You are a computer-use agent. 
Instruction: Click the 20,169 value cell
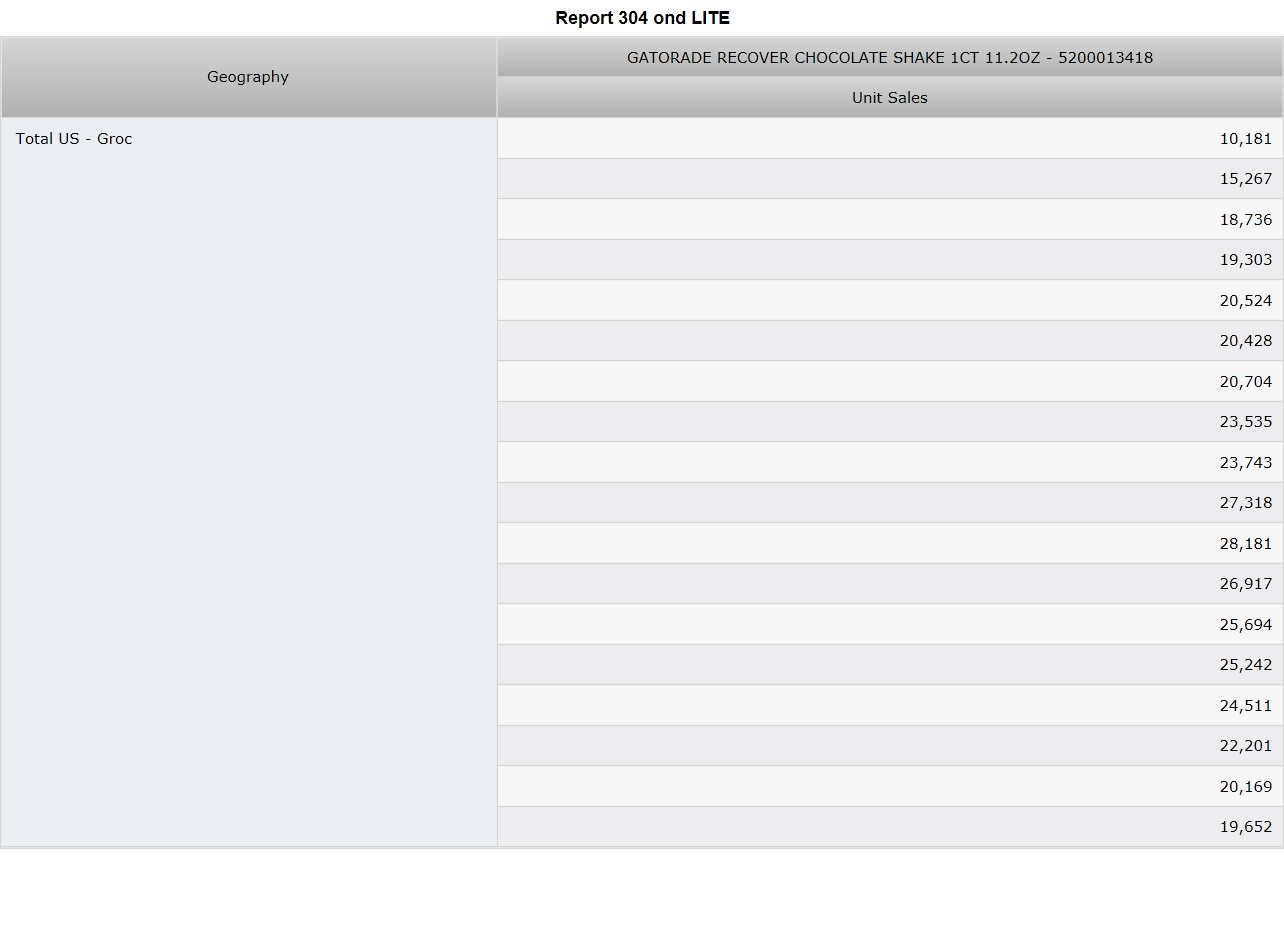tap(890, 787)
